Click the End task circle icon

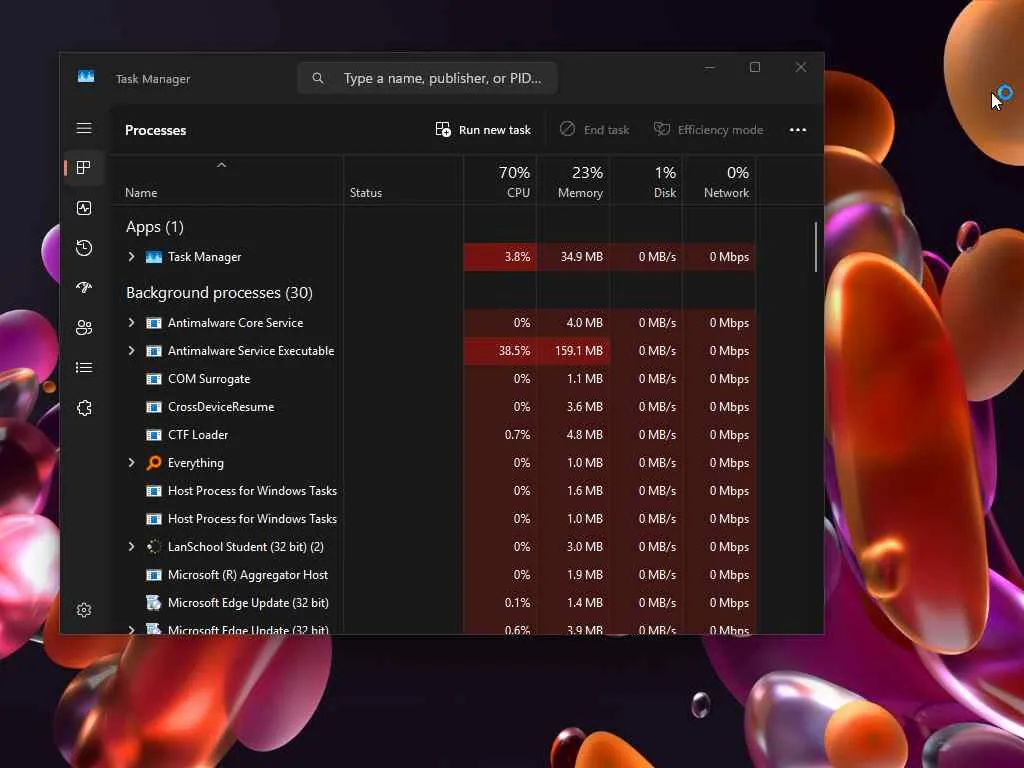[568, 129]
